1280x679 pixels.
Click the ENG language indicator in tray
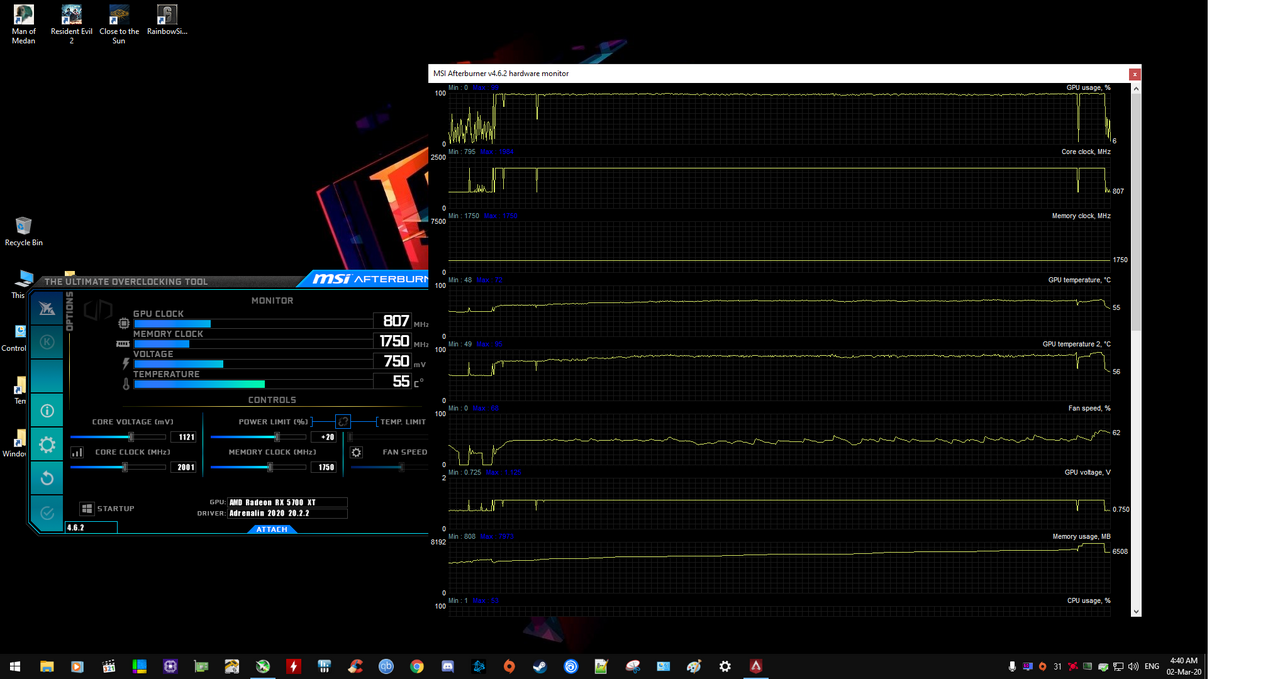1152,666
